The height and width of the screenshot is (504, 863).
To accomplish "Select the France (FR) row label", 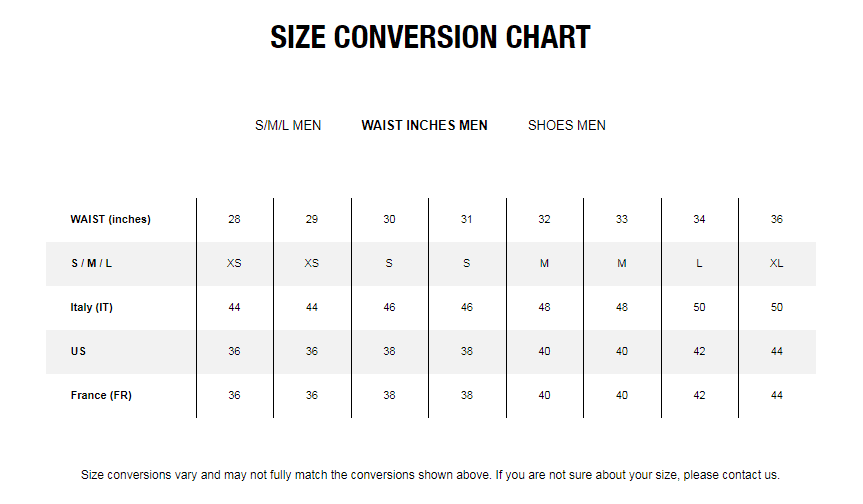I will [101, 395].
